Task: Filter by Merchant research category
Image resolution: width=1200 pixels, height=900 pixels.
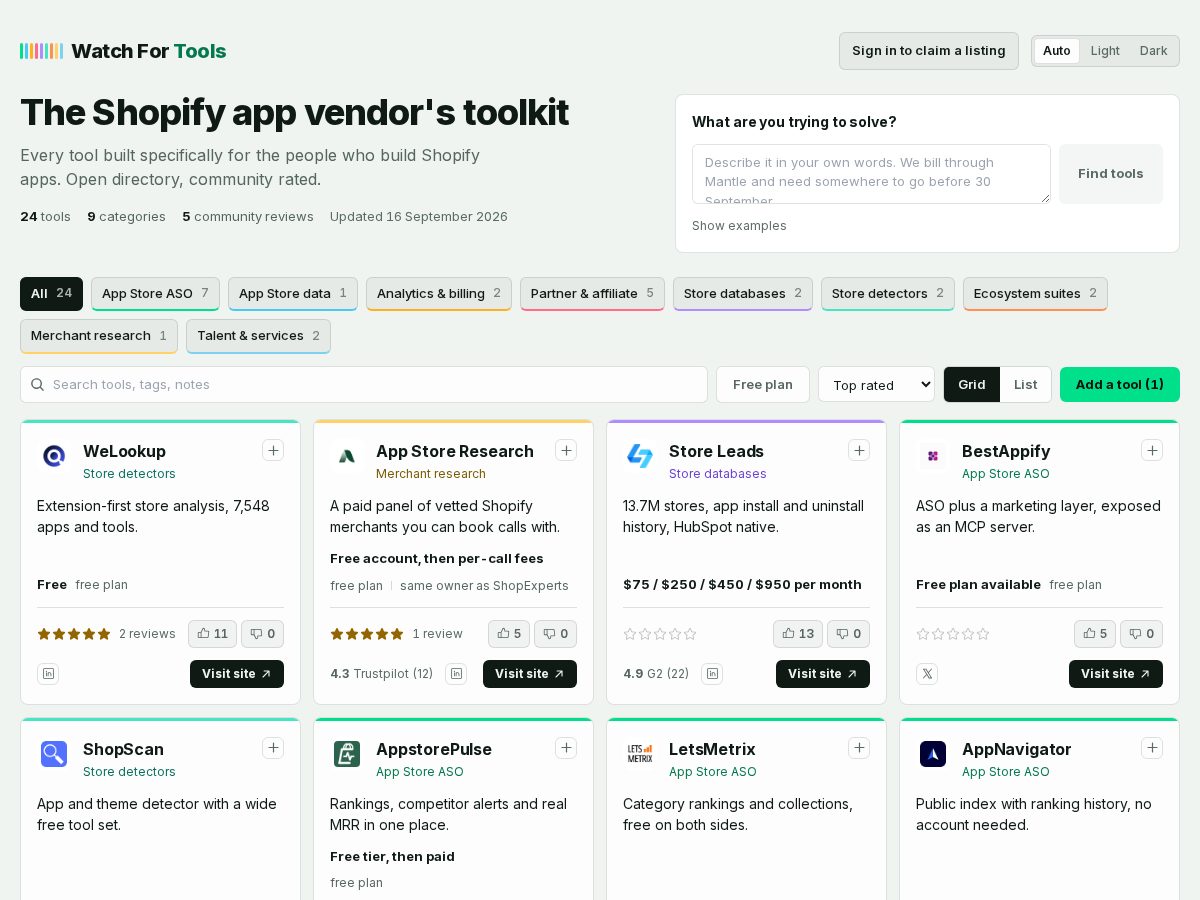Action: 99,336
